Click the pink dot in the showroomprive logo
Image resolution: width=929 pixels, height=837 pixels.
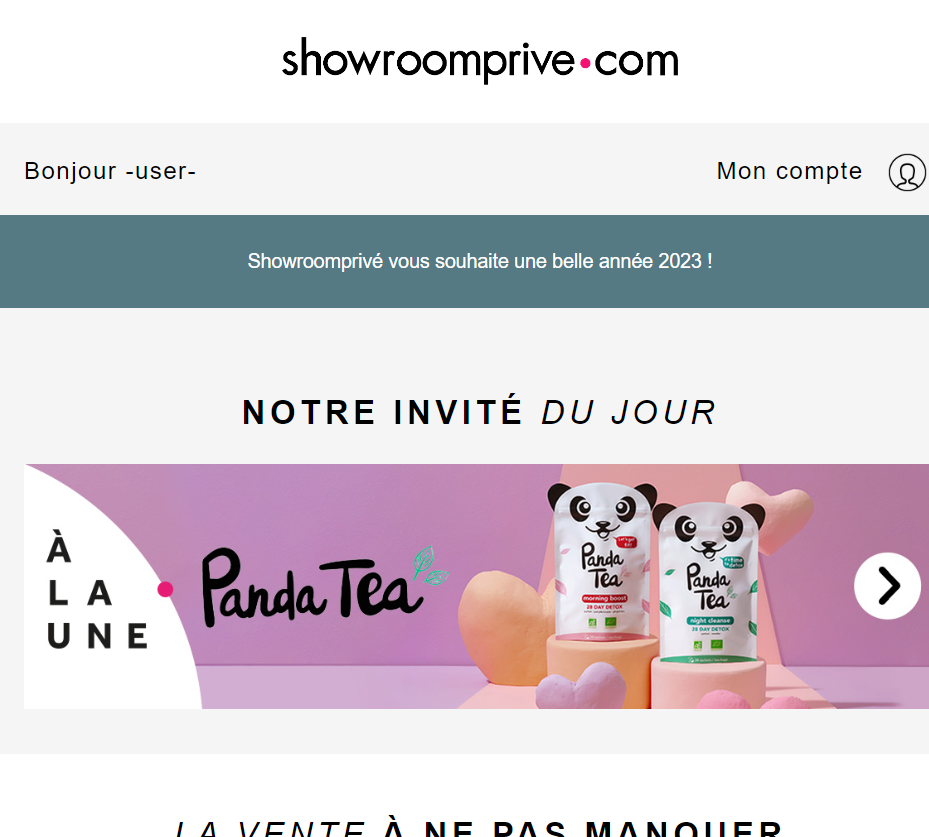tap(585, 63)
